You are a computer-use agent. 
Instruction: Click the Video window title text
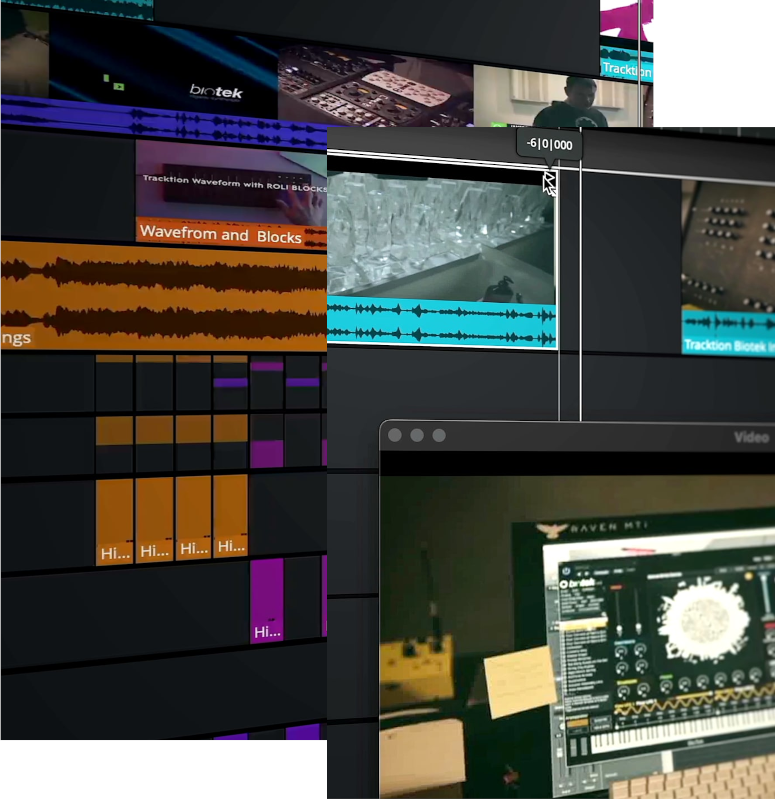pos(751,437)
